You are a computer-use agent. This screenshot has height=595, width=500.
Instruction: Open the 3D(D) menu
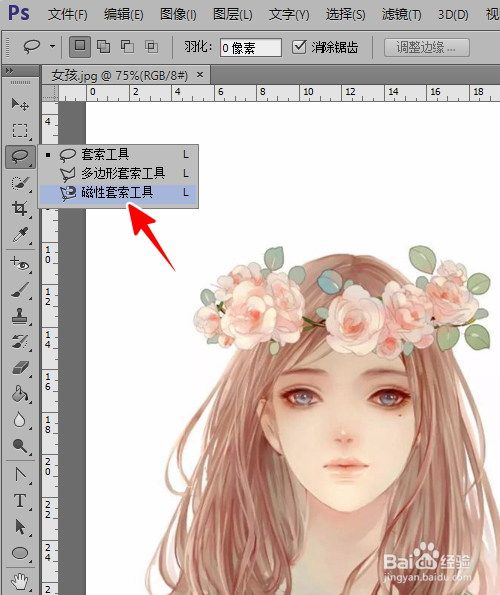(453, 15)
